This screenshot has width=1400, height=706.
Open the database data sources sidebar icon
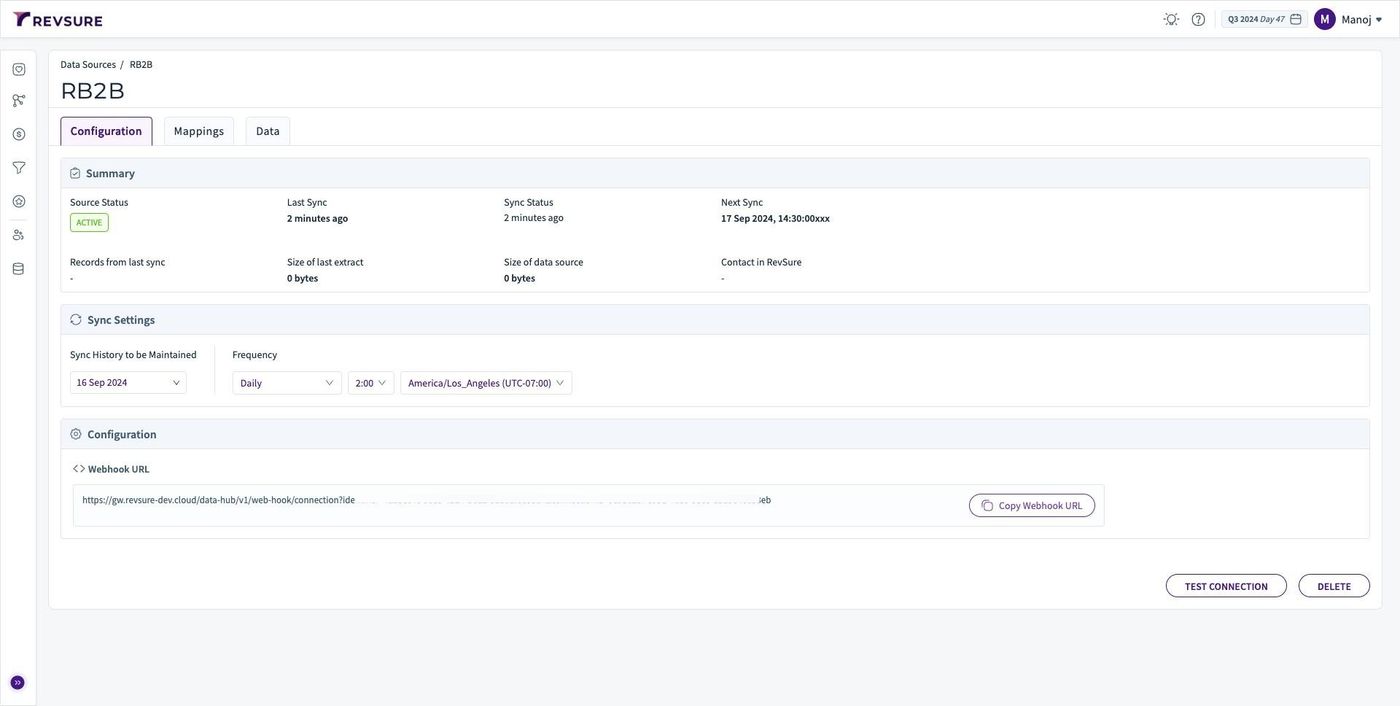click(19, 269)
